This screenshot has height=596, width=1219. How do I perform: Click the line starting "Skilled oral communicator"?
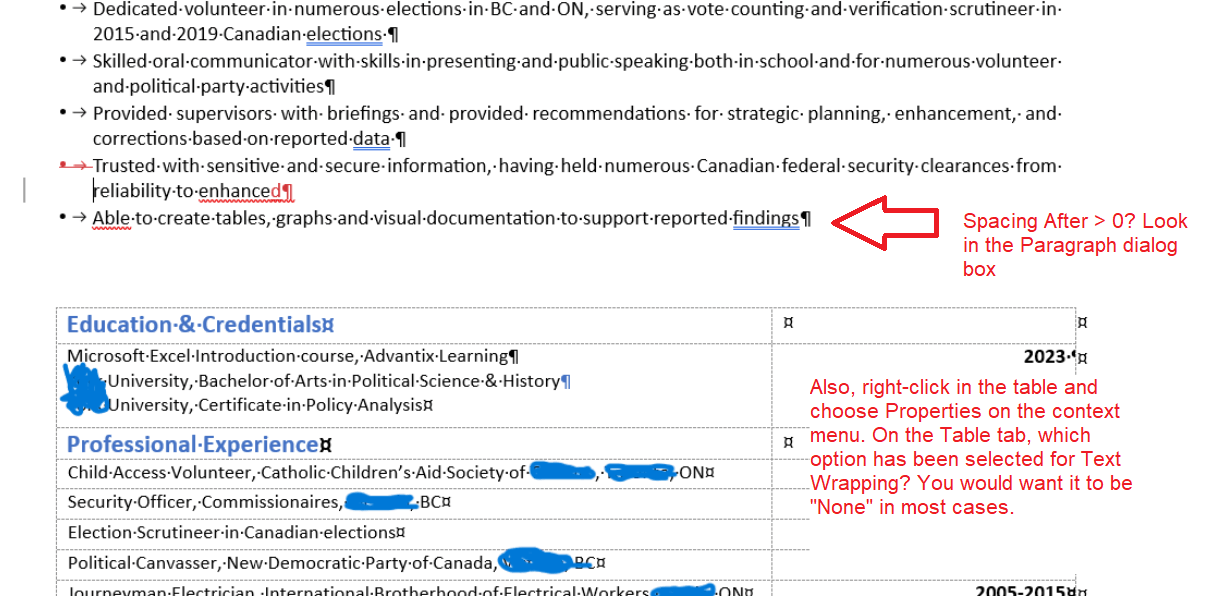coord(576,61)
